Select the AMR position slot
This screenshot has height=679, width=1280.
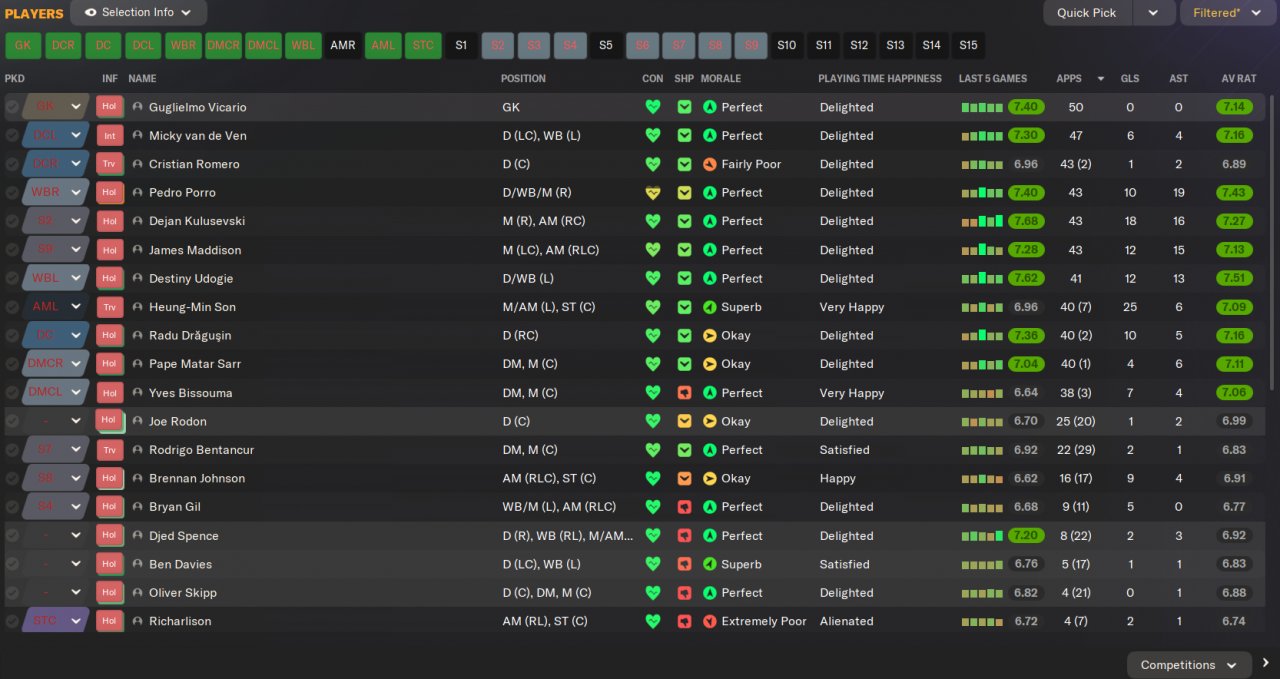click(x=342, y=46)
